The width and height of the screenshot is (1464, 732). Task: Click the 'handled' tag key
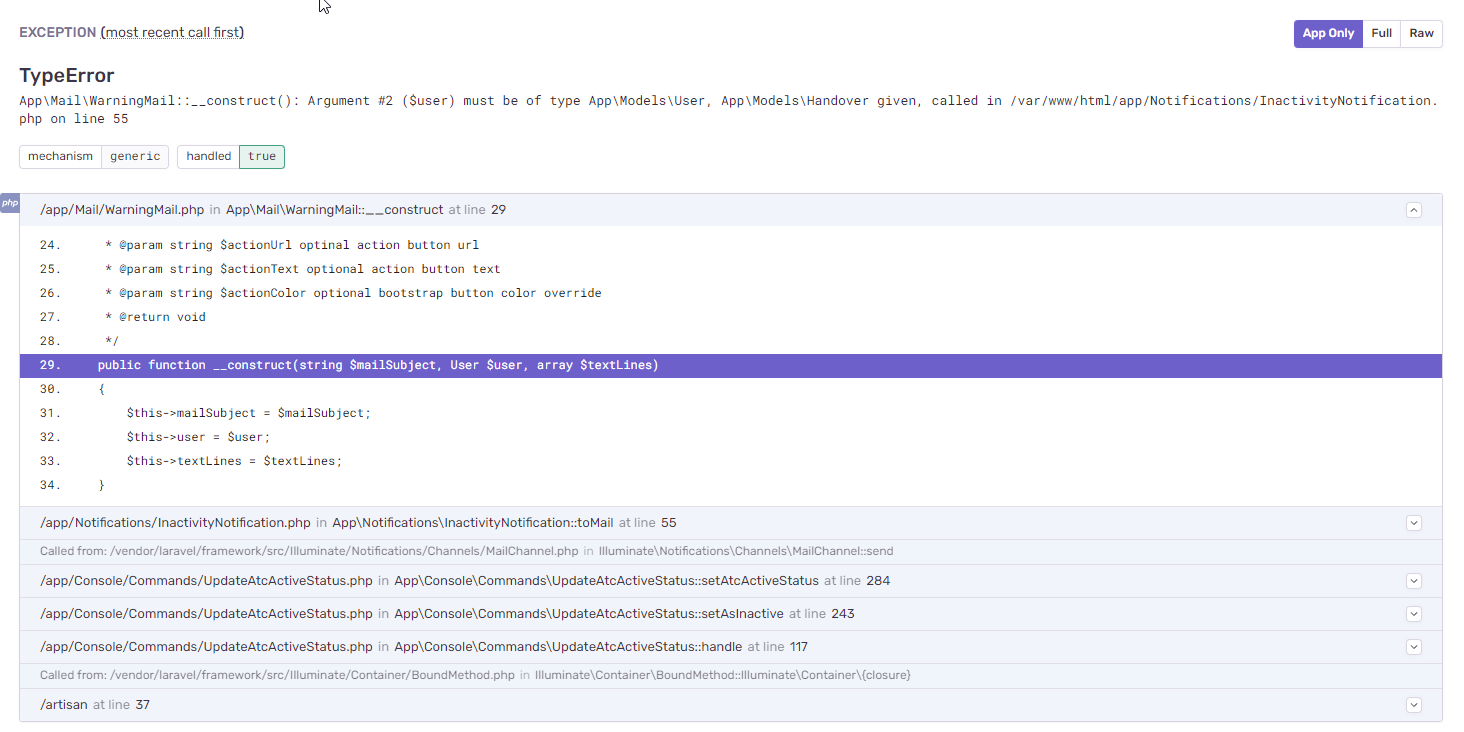[x=208, y=157]
